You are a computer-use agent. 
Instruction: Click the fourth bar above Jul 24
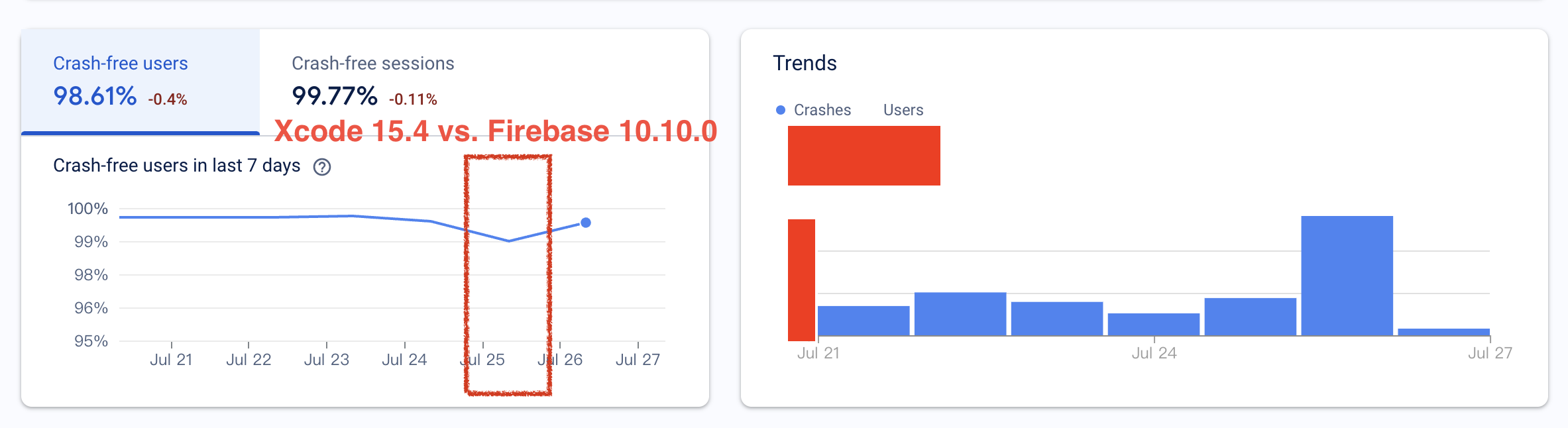[x=1154, y=324]
